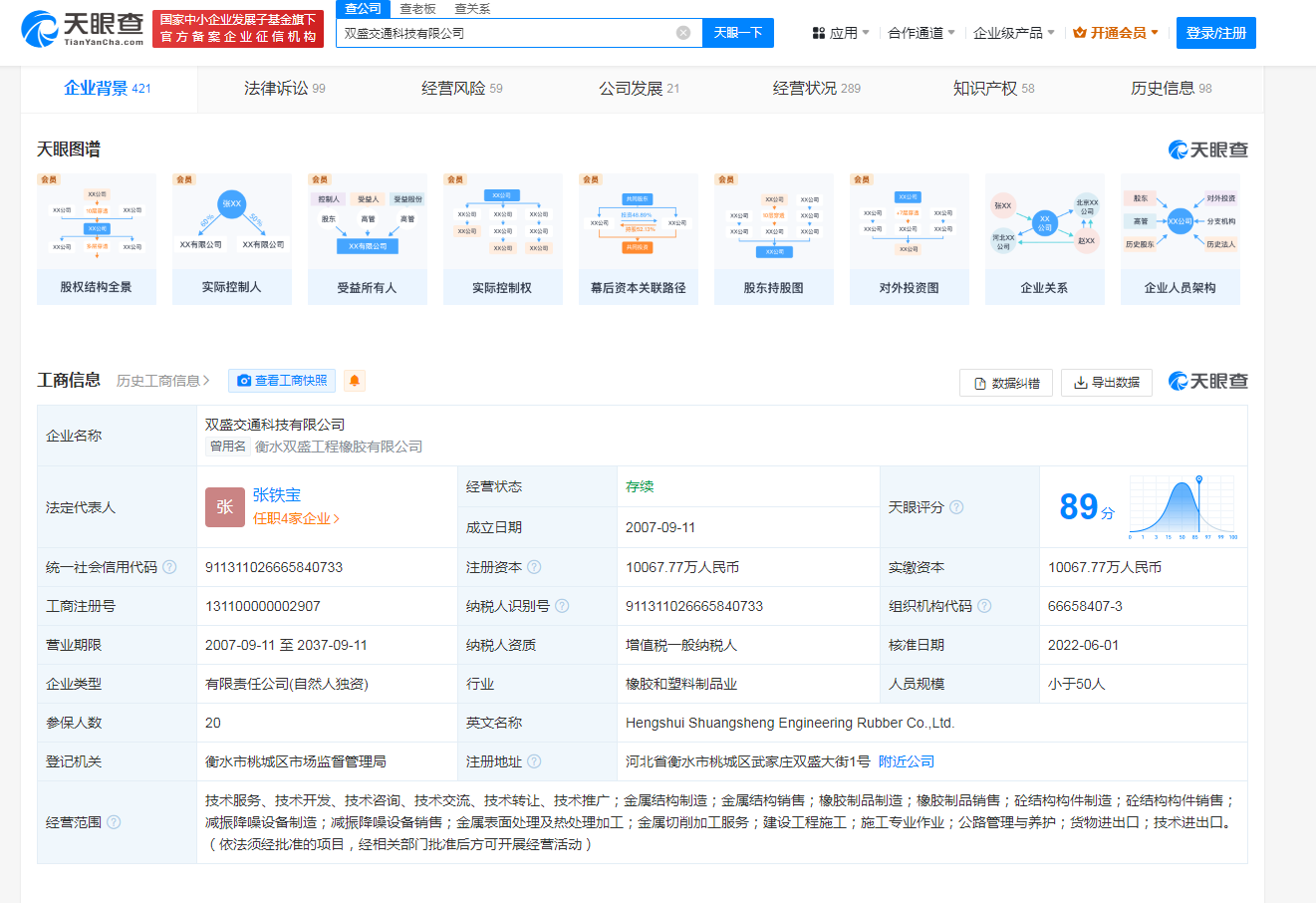
Task: Open the 受益所有人 graph thumbnail
Action: 368,239
